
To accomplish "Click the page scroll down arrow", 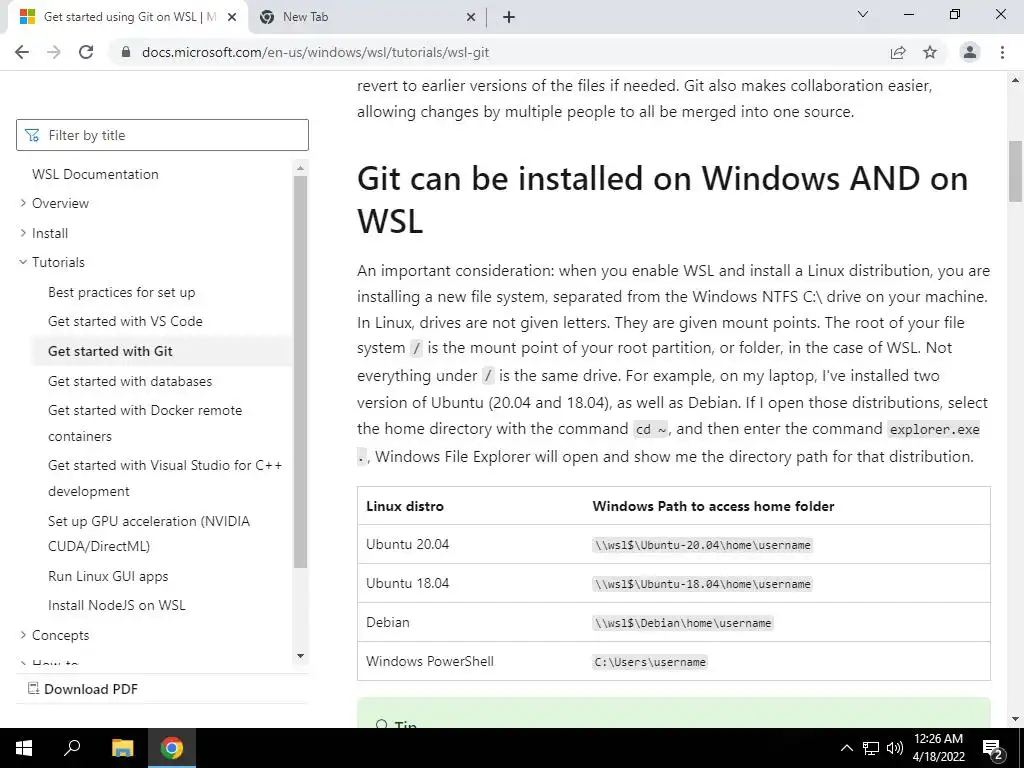I will 1016,719.
